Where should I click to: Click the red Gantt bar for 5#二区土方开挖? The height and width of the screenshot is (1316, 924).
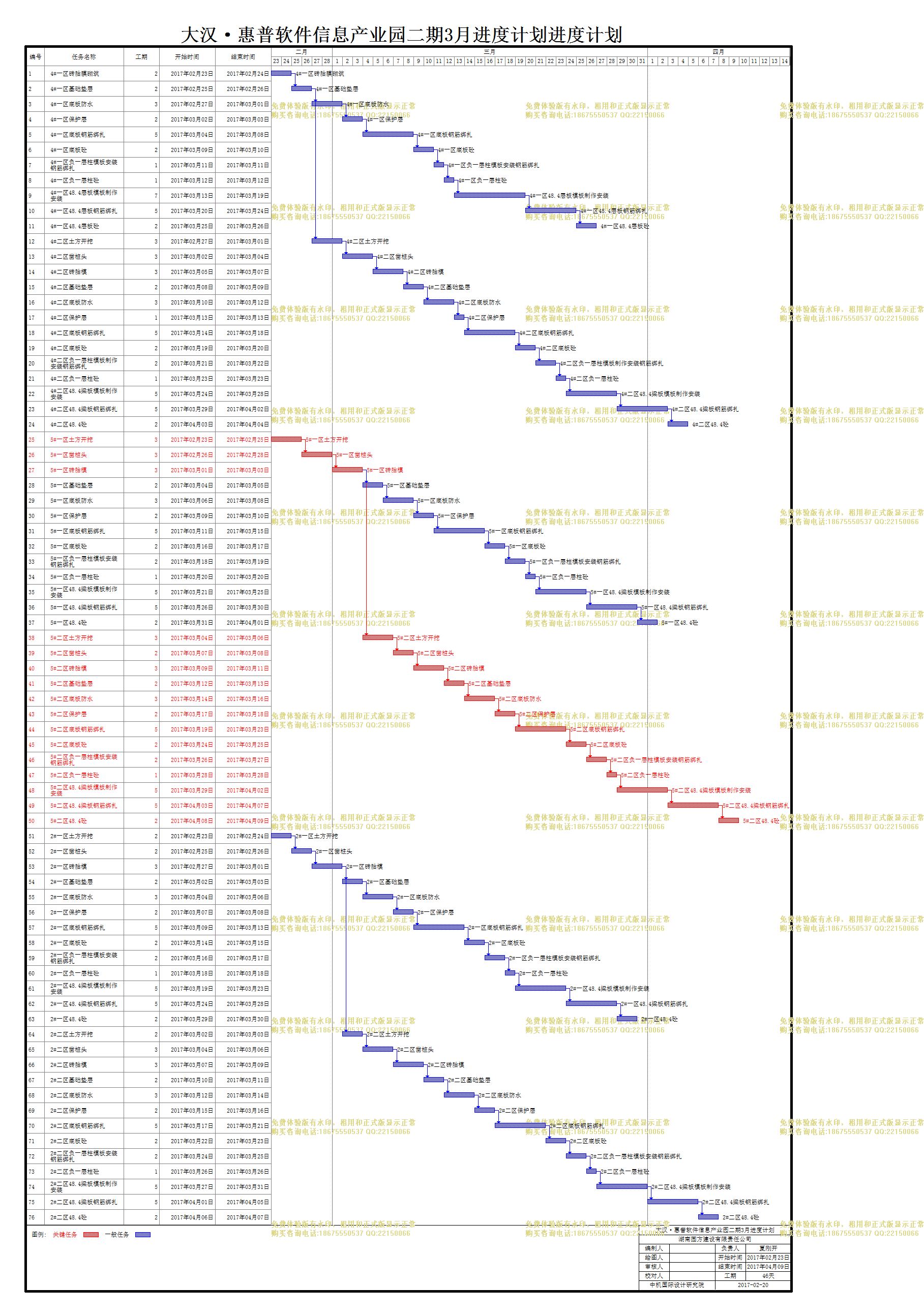(x=378, y=637)
